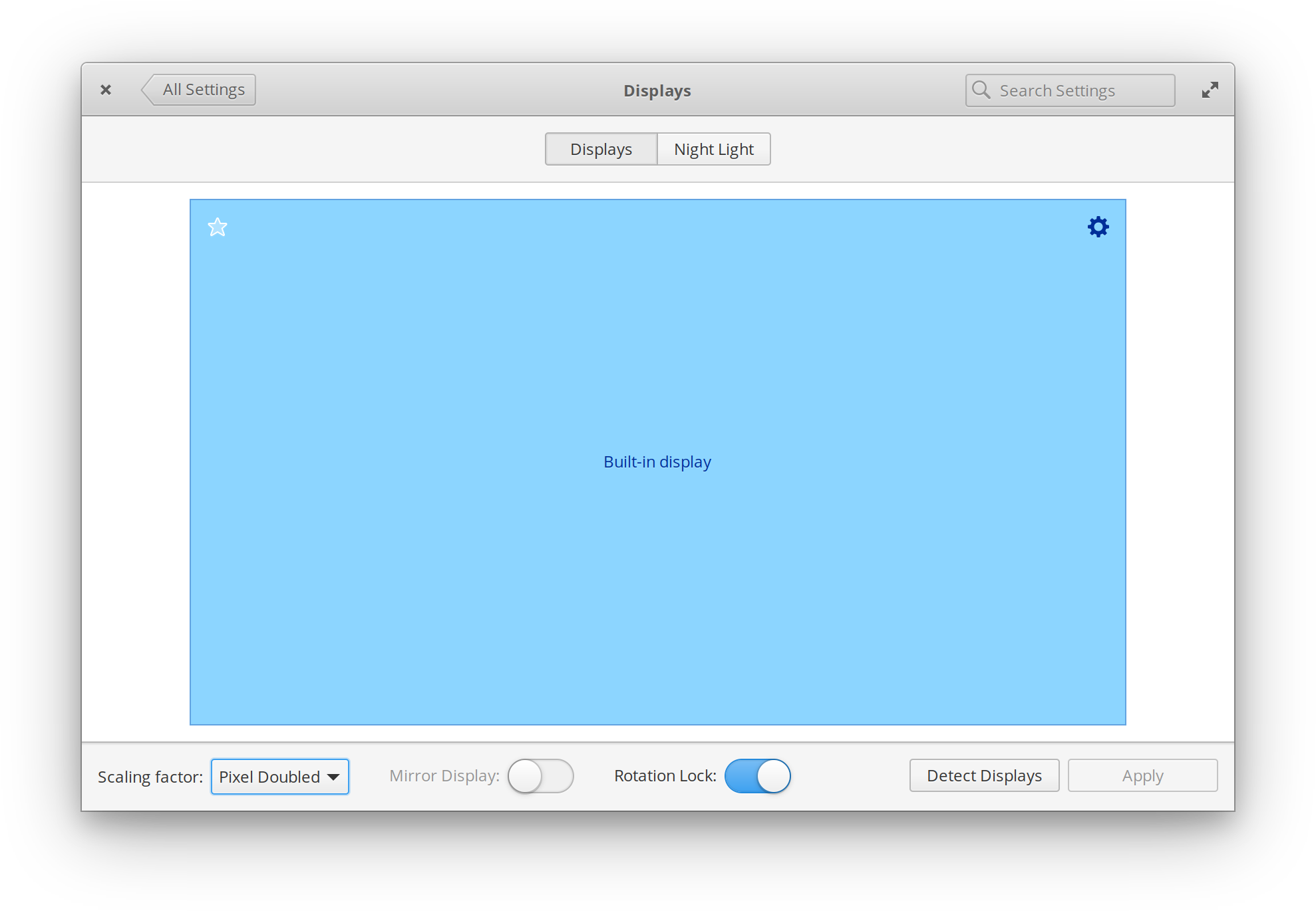
Task: Turn off Rotation Lock
Action: [x=757, y=776]
